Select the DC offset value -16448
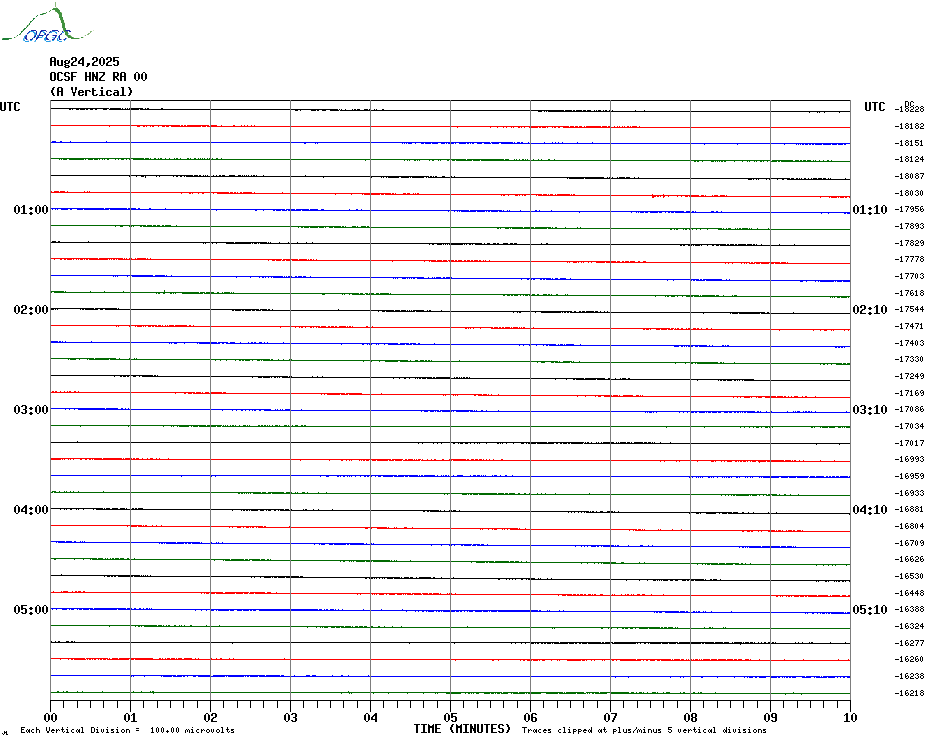 (x=909, y=593)
